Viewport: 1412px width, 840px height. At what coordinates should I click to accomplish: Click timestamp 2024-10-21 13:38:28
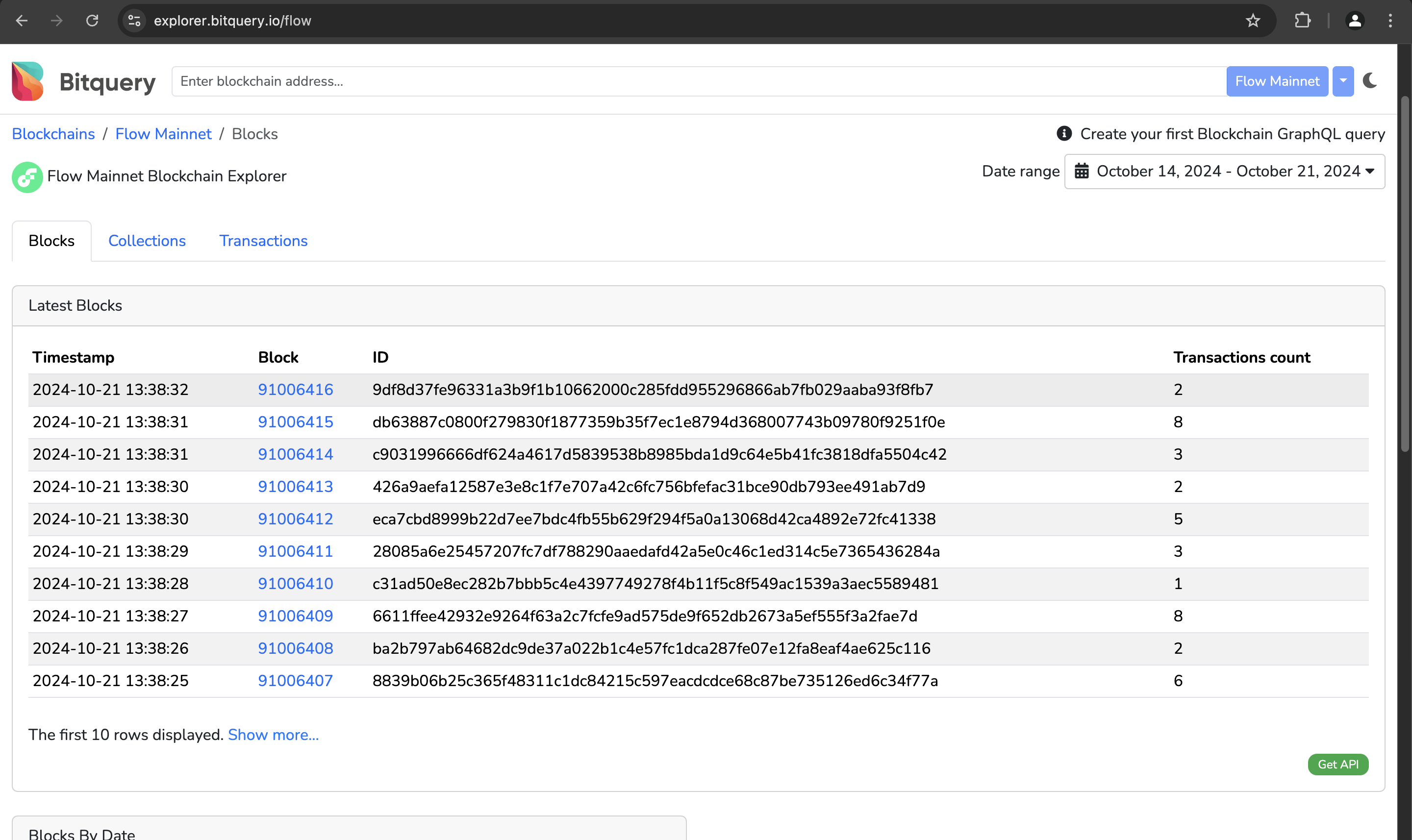point(110,584)
